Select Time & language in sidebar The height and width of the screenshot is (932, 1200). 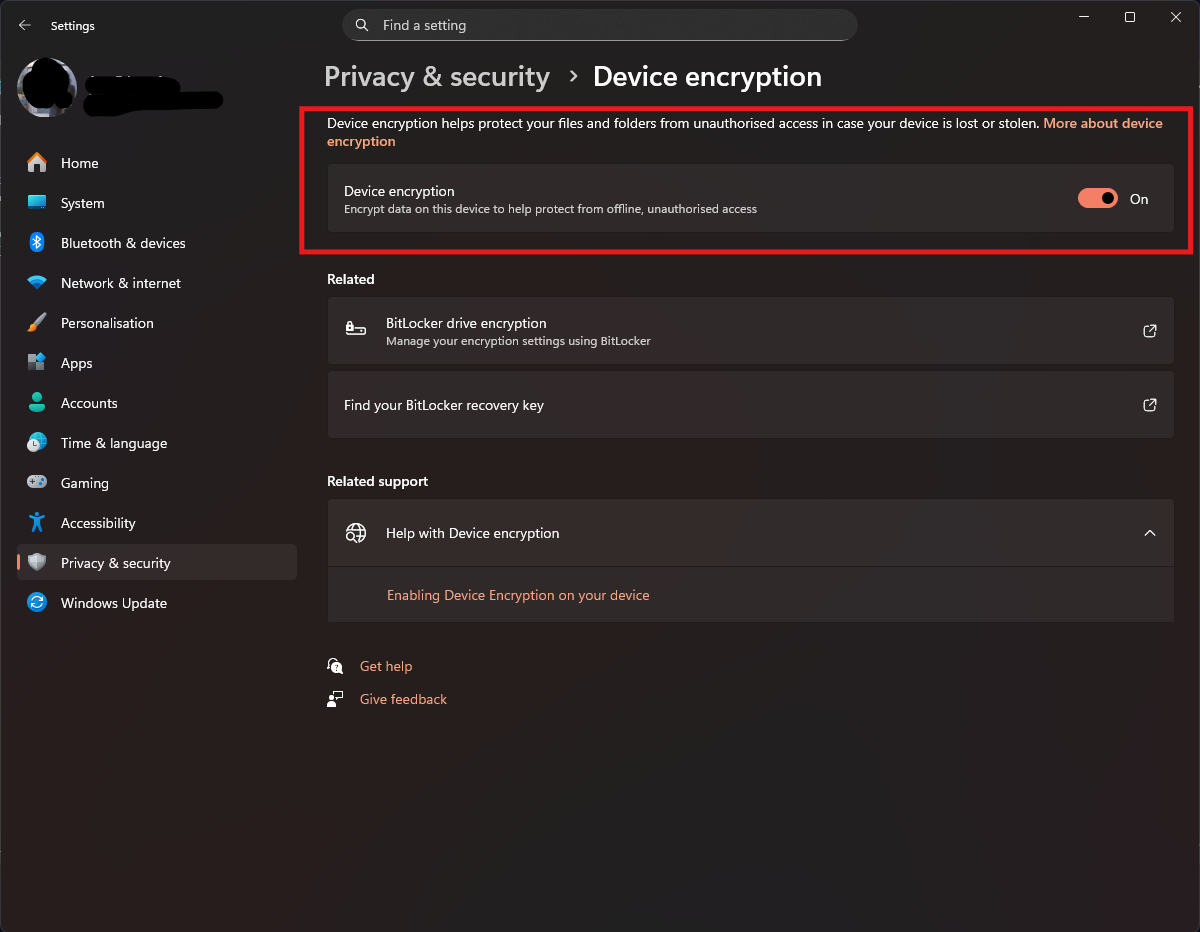[x=113, y=443]
